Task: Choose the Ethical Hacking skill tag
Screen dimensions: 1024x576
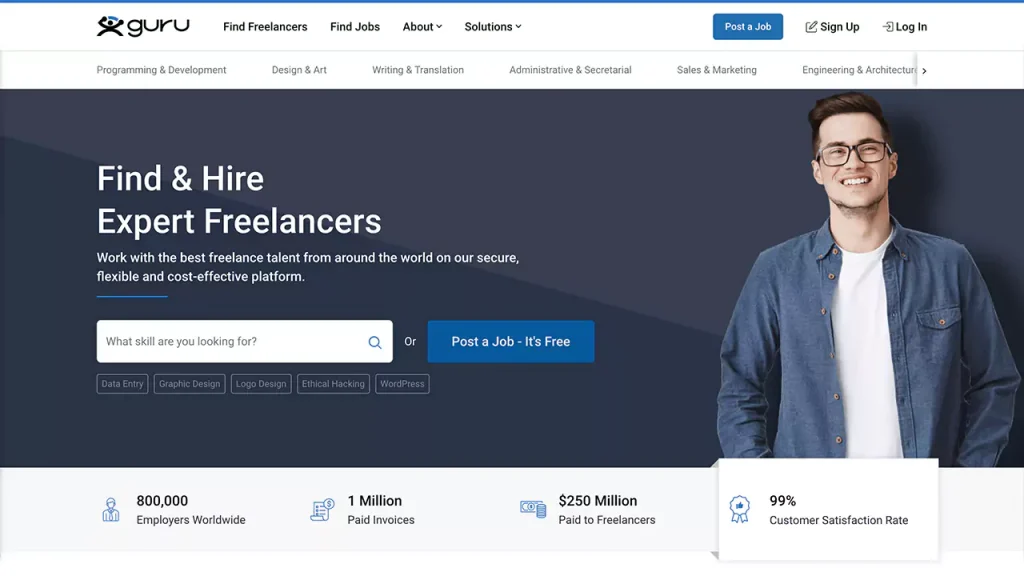Action: click(333, 384)
